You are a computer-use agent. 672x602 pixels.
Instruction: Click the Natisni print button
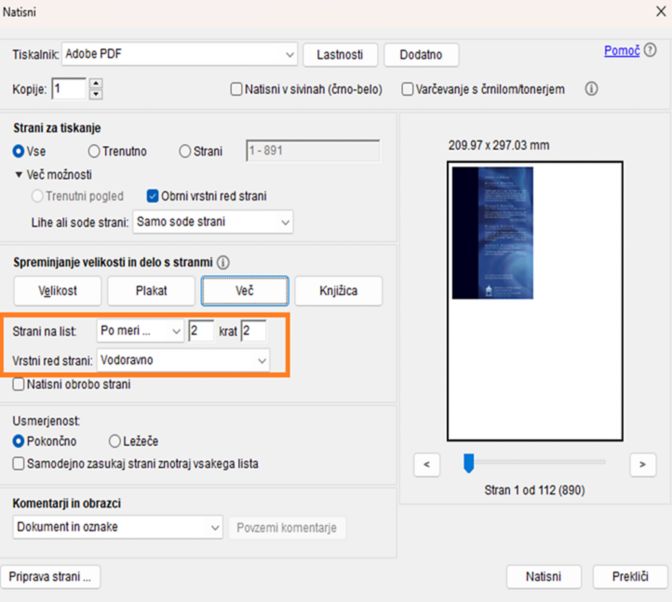point(544,577)
